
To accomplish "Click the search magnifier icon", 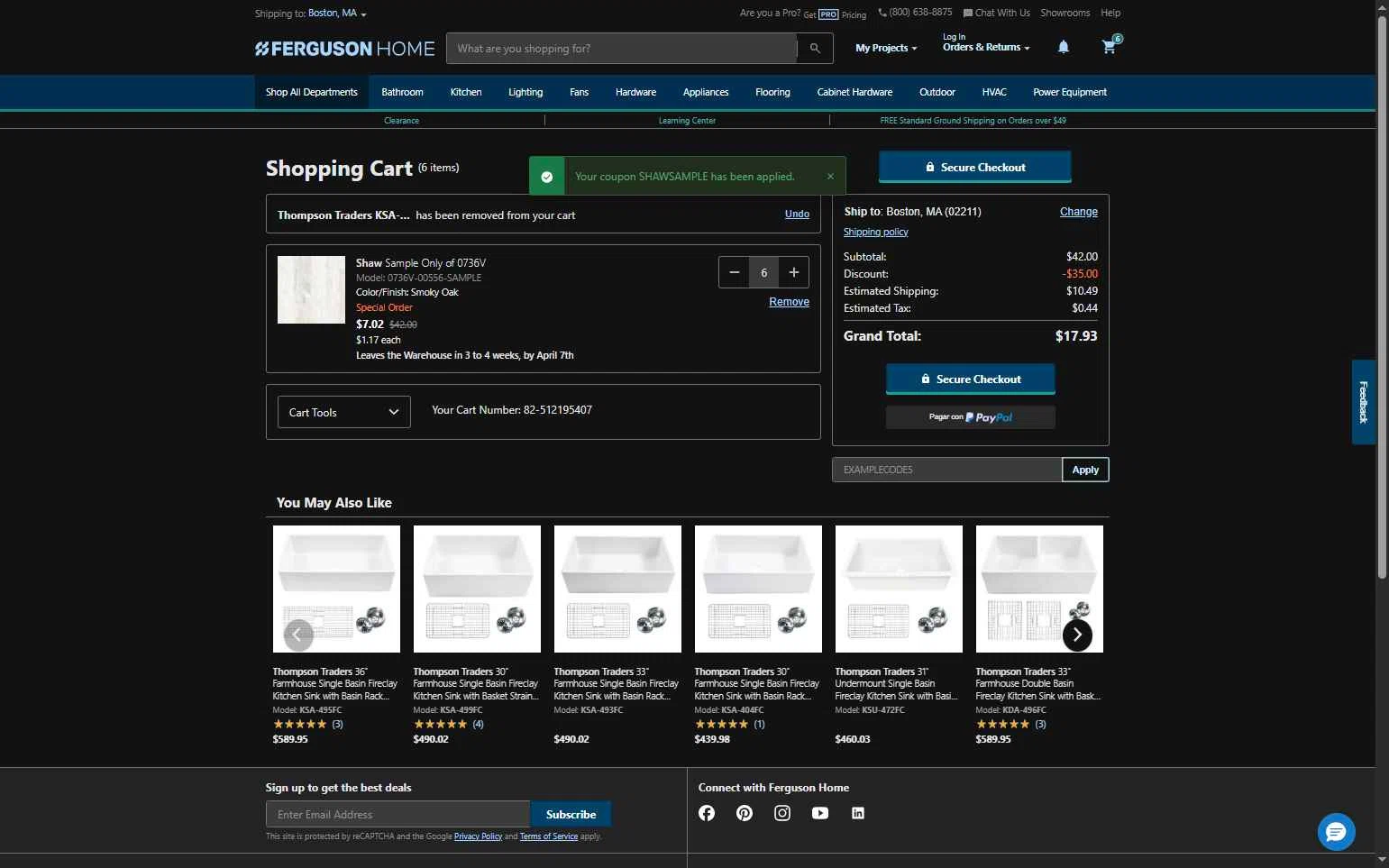I will [x=815, y=49].
